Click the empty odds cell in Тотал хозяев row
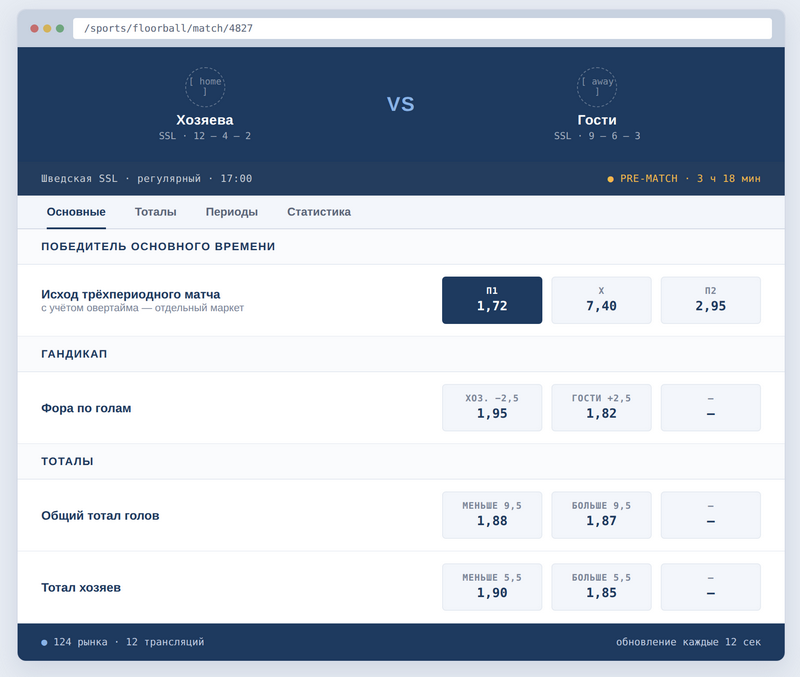 click(710, 587)
